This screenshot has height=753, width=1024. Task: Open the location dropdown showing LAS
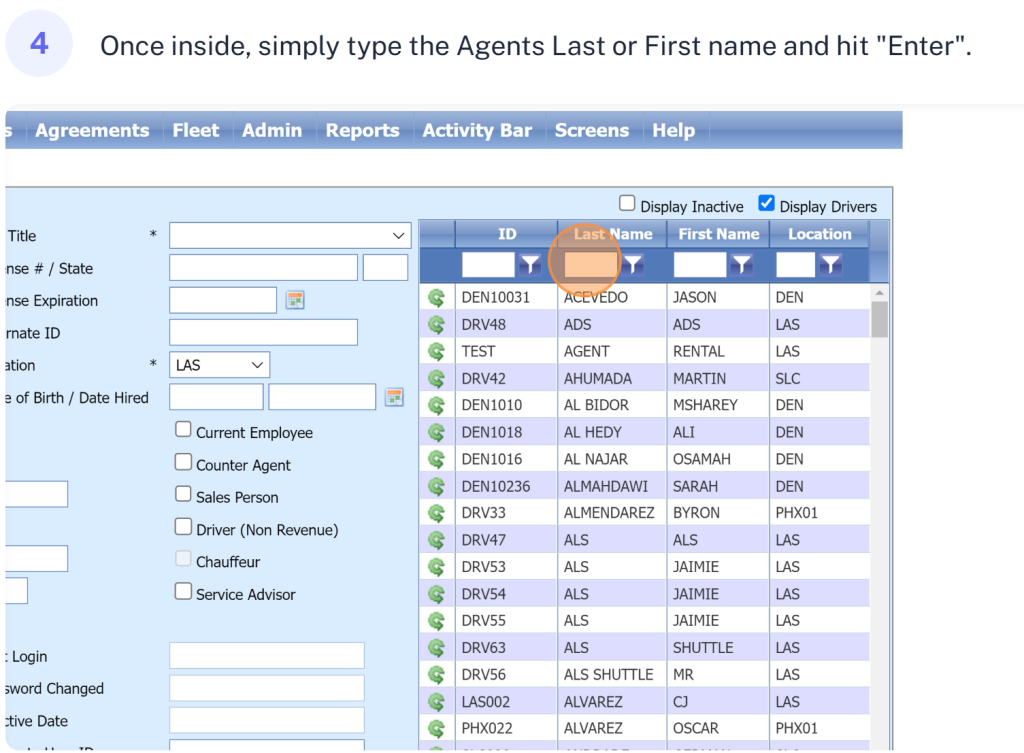click(x=219, y=365)
